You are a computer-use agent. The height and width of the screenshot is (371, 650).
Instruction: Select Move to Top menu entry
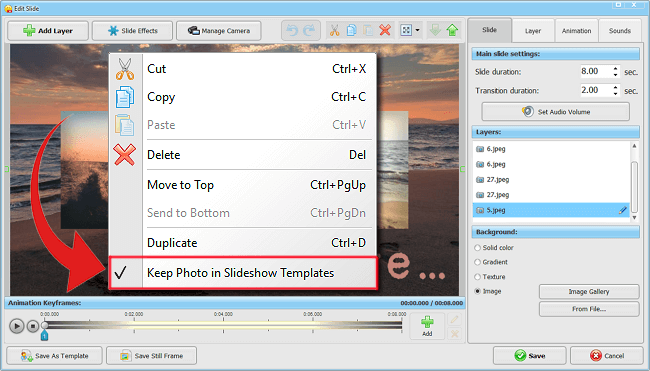coord(243,185)
